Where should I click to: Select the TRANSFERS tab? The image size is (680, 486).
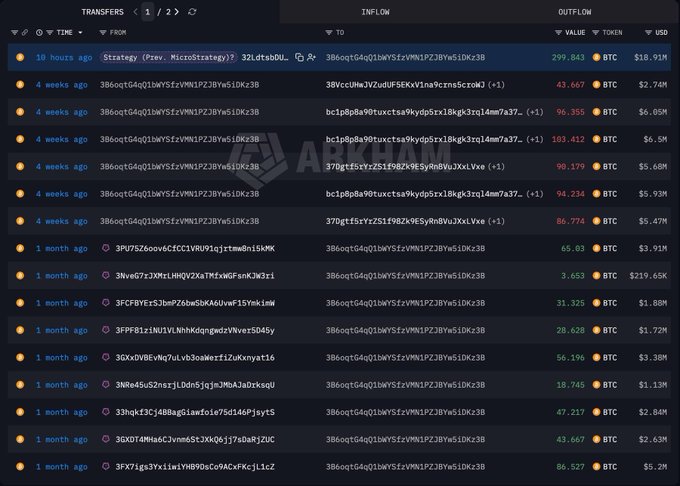coord(103,12)
